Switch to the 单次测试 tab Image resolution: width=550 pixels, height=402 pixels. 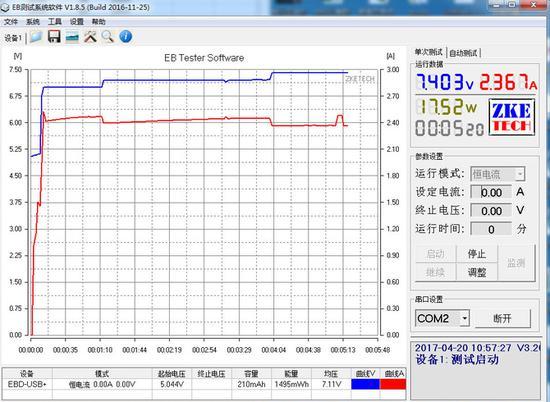(x=429, y=52)
